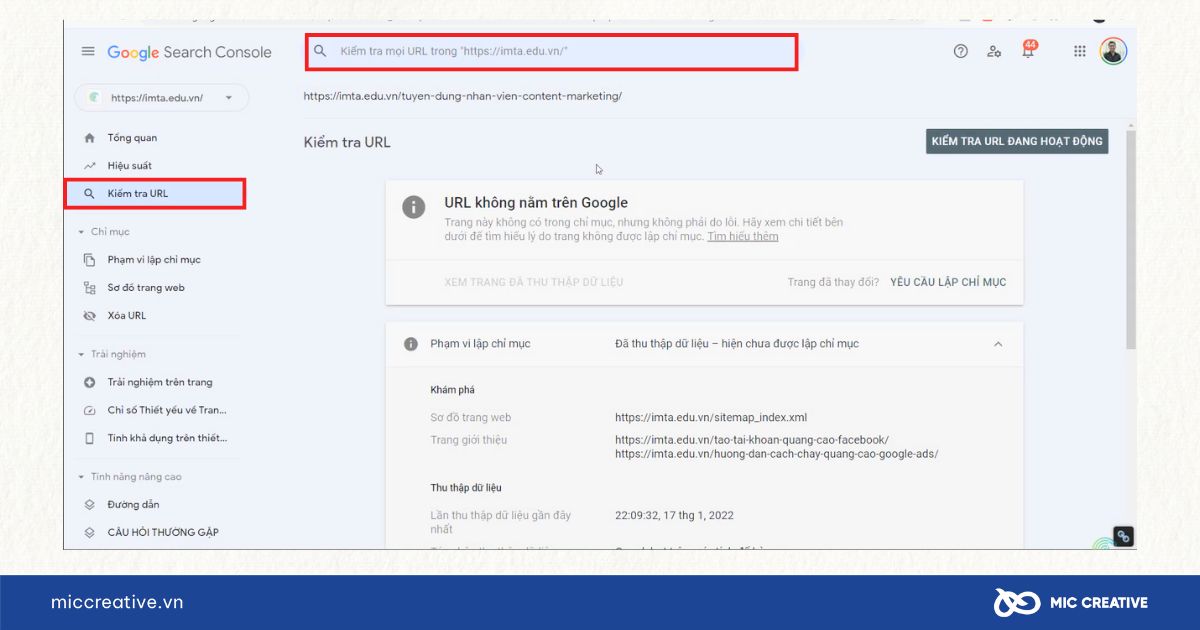Click the Trang đã thay đổi? text
1200x630 pixels.
[833, 282]
